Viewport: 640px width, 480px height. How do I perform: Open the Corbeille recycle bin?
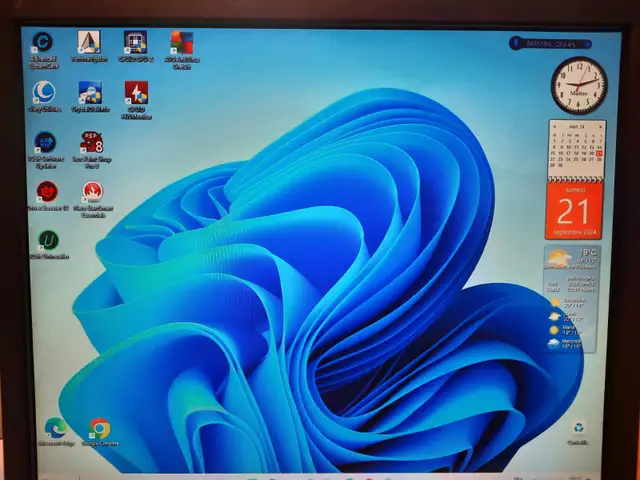point(578,433)
